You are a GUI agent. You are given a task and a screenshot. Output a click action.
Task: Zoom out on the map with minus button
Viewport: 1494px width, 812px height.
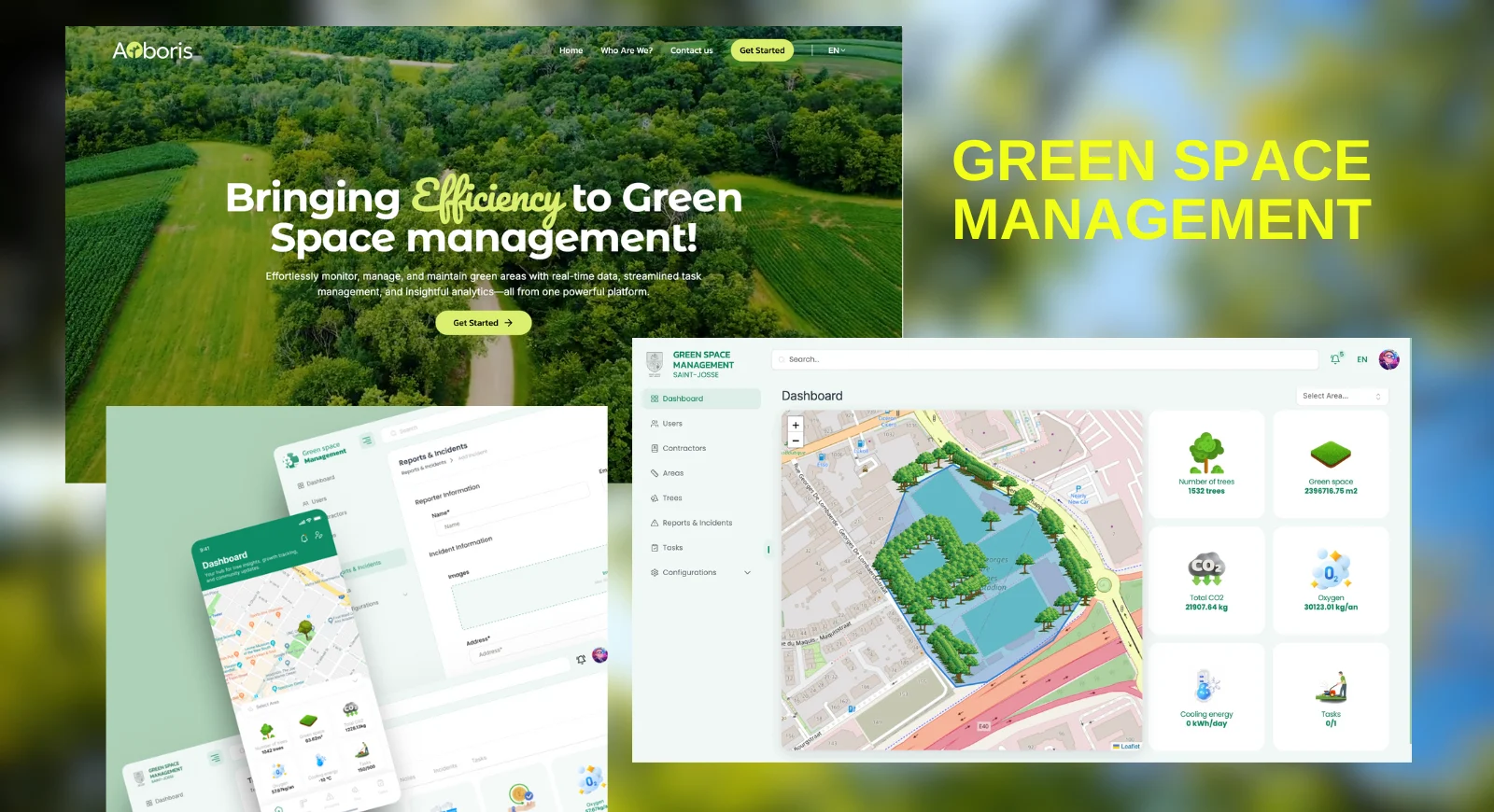796,441
